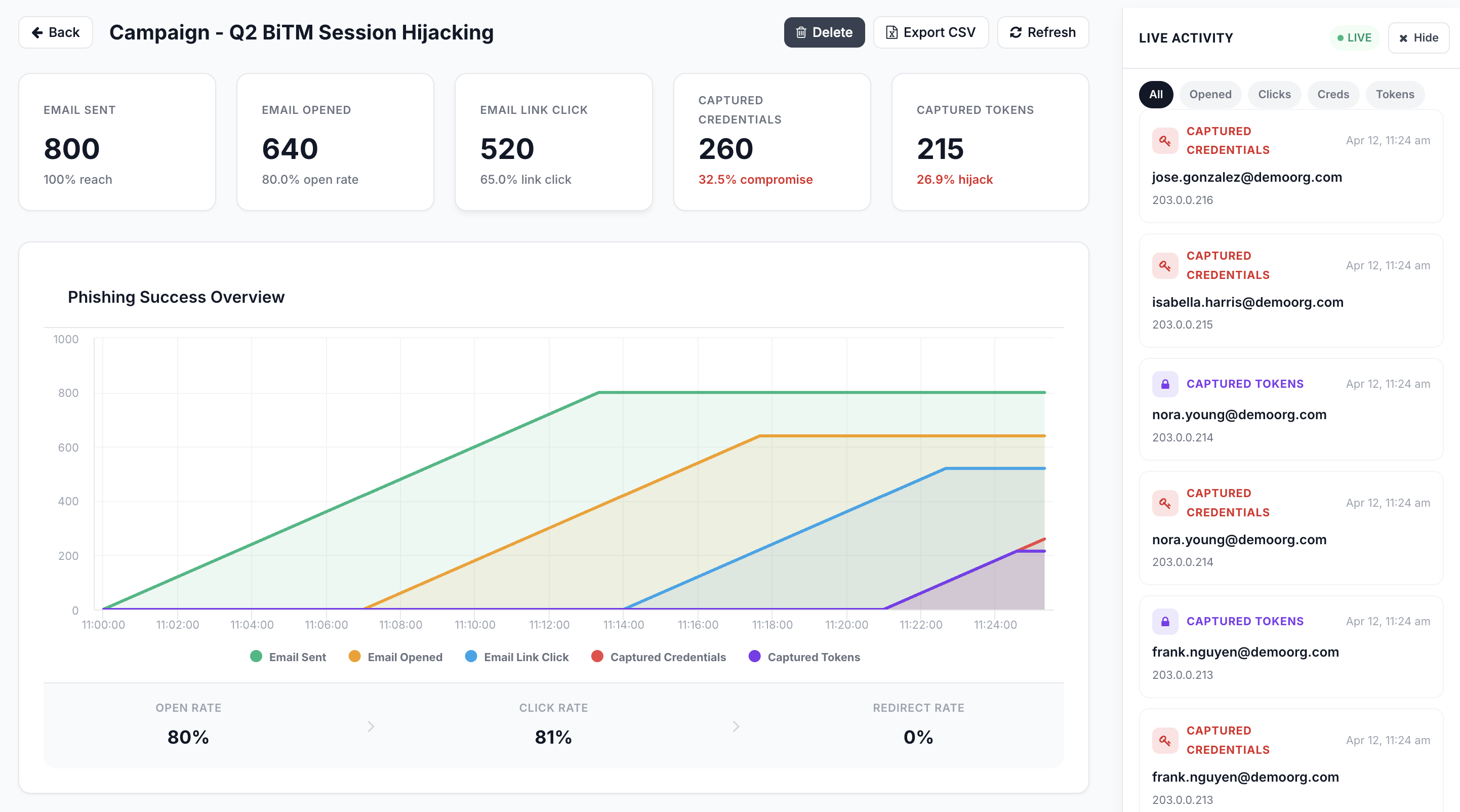Viewport: 1460px width, 812px height.
Task: Click the key icon for jose.gonzalez entry
Action: pos(1165,141)
